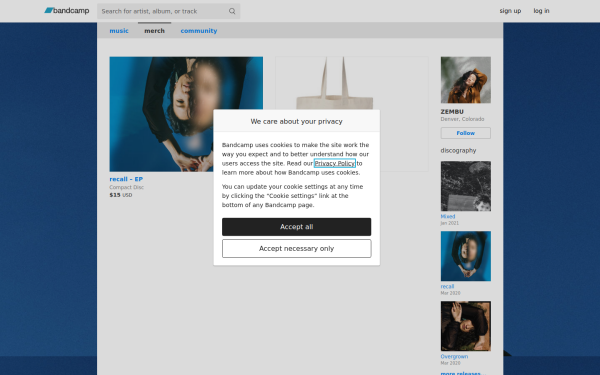Open the more releases link
Screen dimensions: 600x375
[x=463, y=373]
